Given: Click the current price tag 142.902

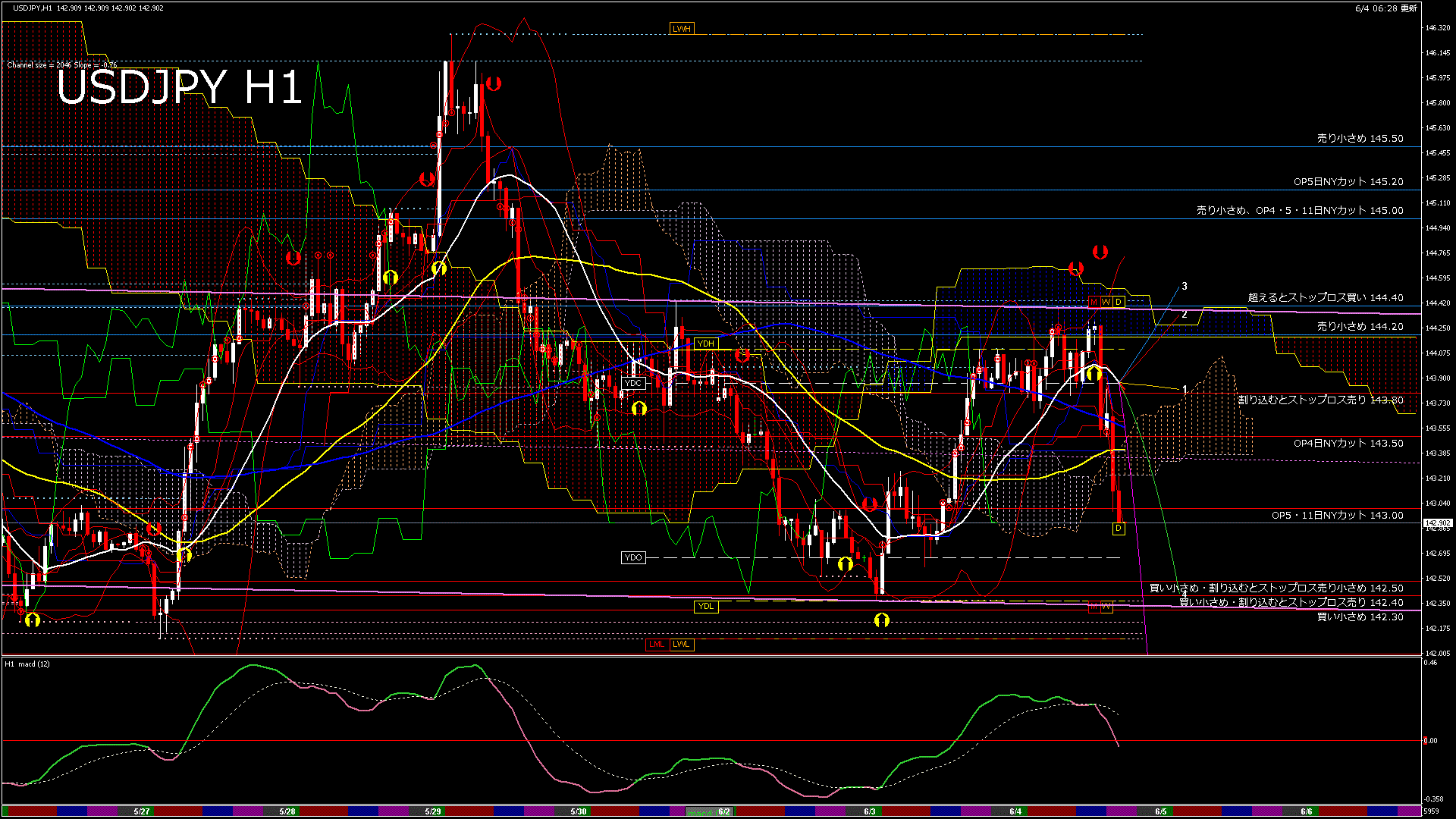Looking at the screenshot, I should [1438, 523].
